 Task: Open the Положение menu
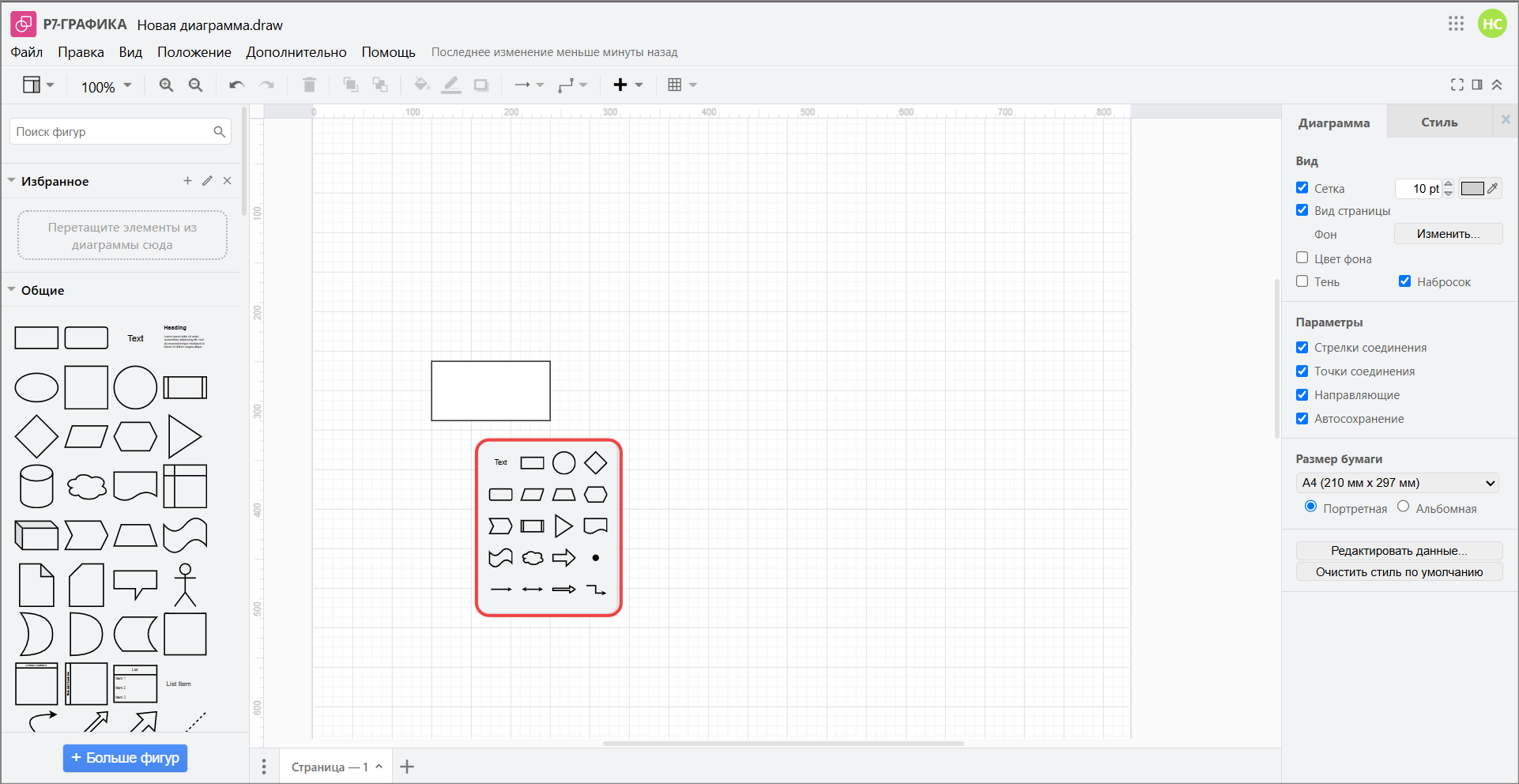click(194, 52)
